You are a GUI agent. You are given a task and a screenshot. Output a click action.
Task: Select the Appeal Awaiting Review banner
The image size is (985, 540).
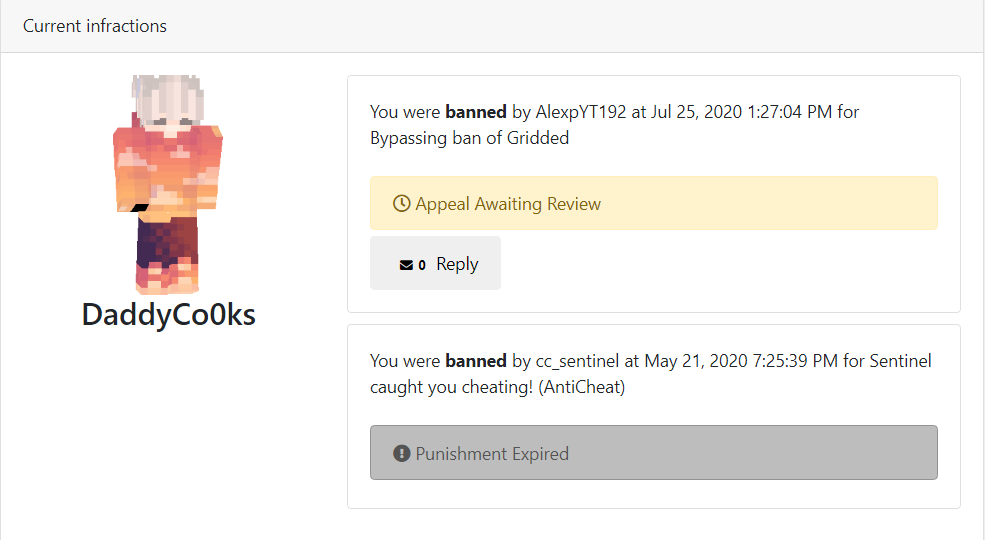[x=653, y=203]
